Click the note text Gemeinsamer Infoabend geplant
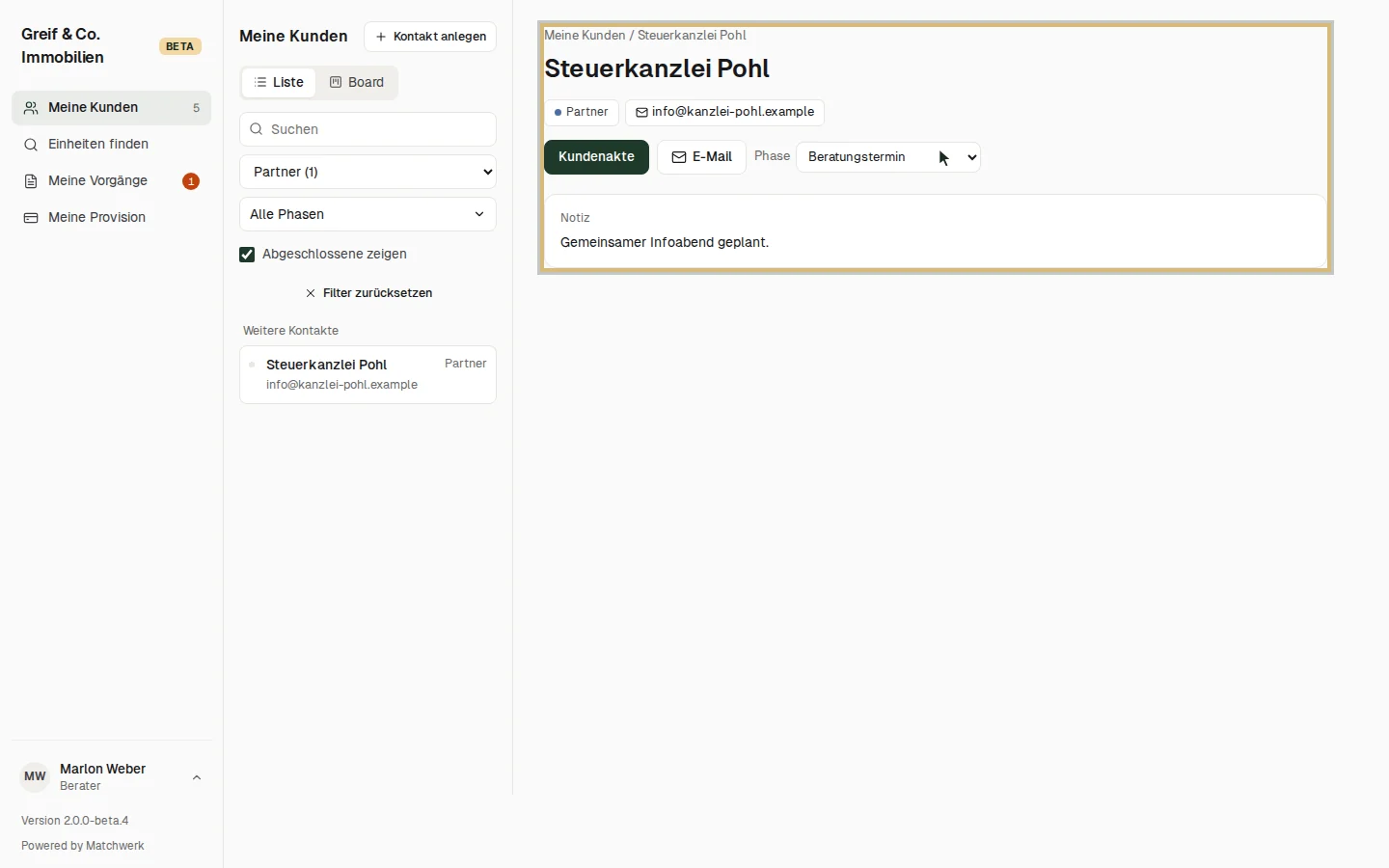The width and height of the screenshot is (1389, 868). click(665, 243)
